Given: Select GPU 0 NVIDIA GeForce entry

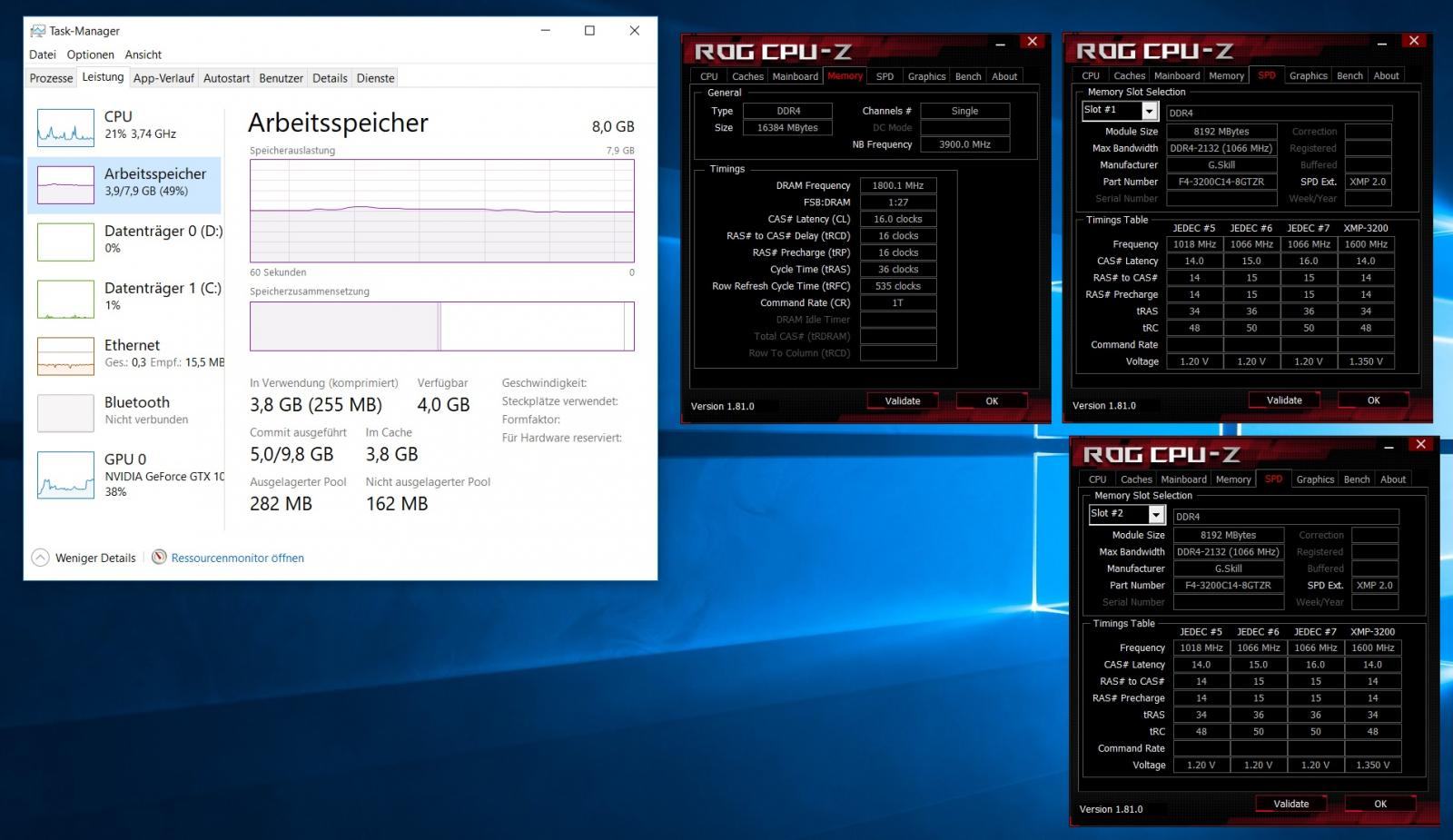Looking at the screenshot, I should click(124, 474).
